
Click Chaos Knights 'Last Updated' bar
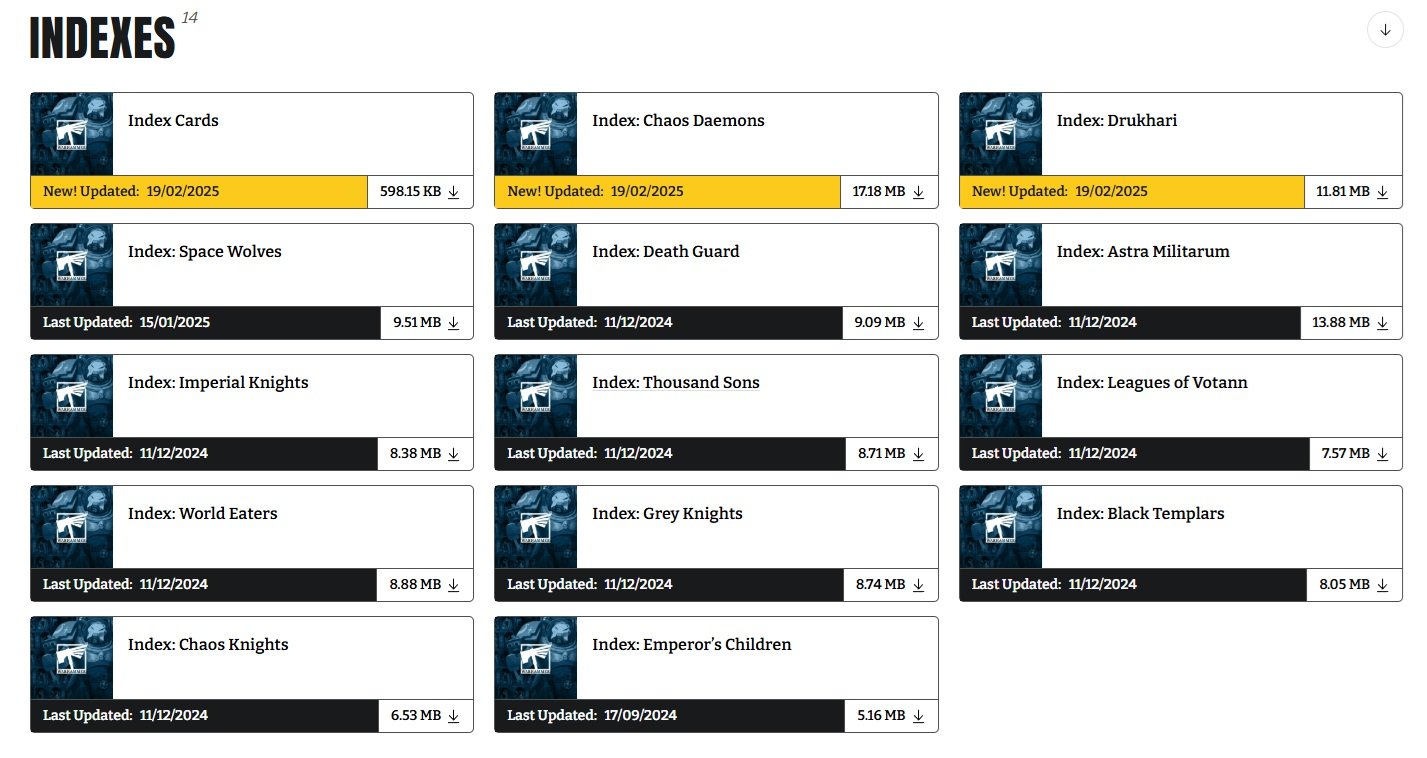coord(204,716)
